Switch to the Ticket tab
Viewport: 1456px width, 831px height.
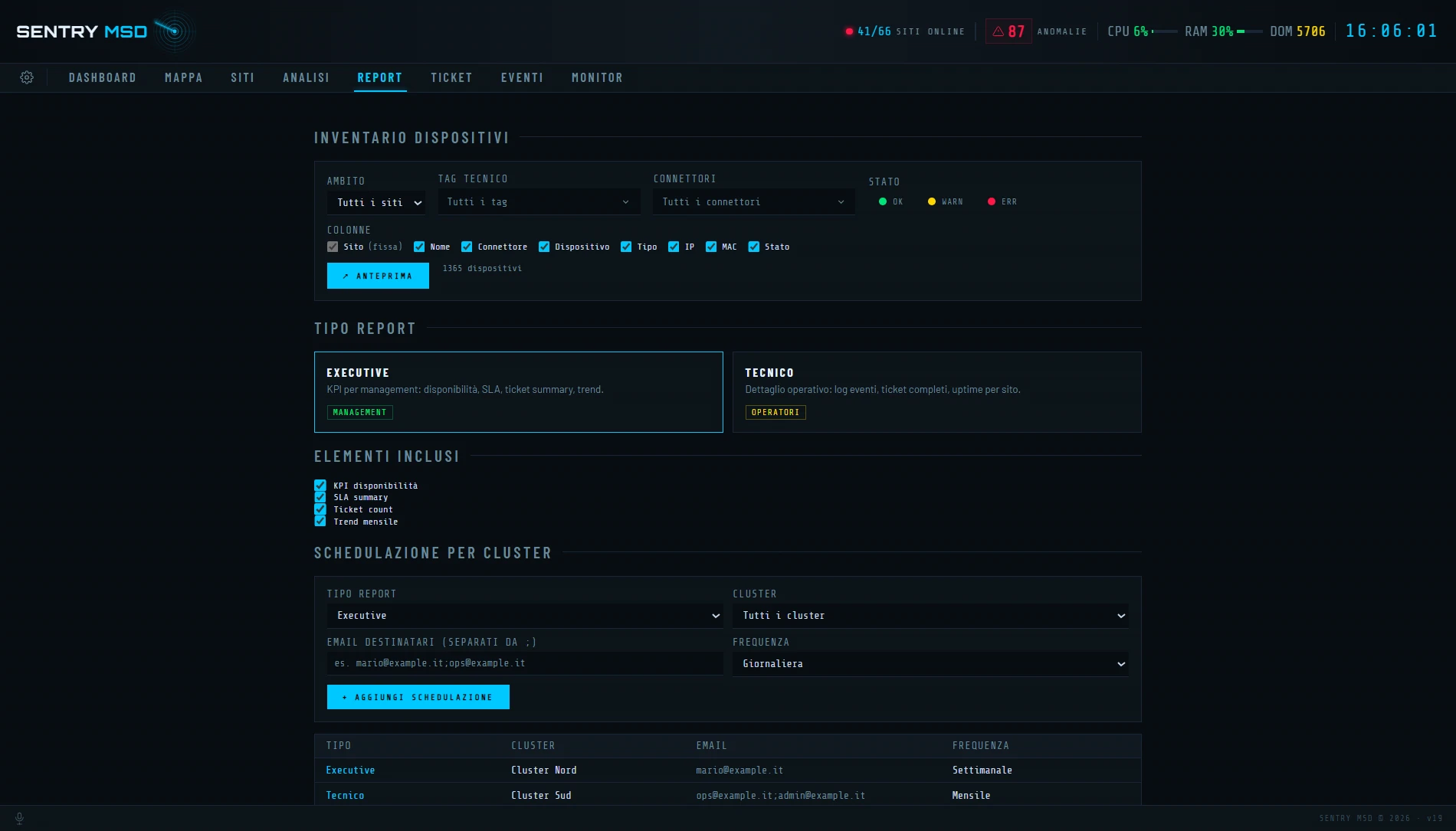coord(451,77)
